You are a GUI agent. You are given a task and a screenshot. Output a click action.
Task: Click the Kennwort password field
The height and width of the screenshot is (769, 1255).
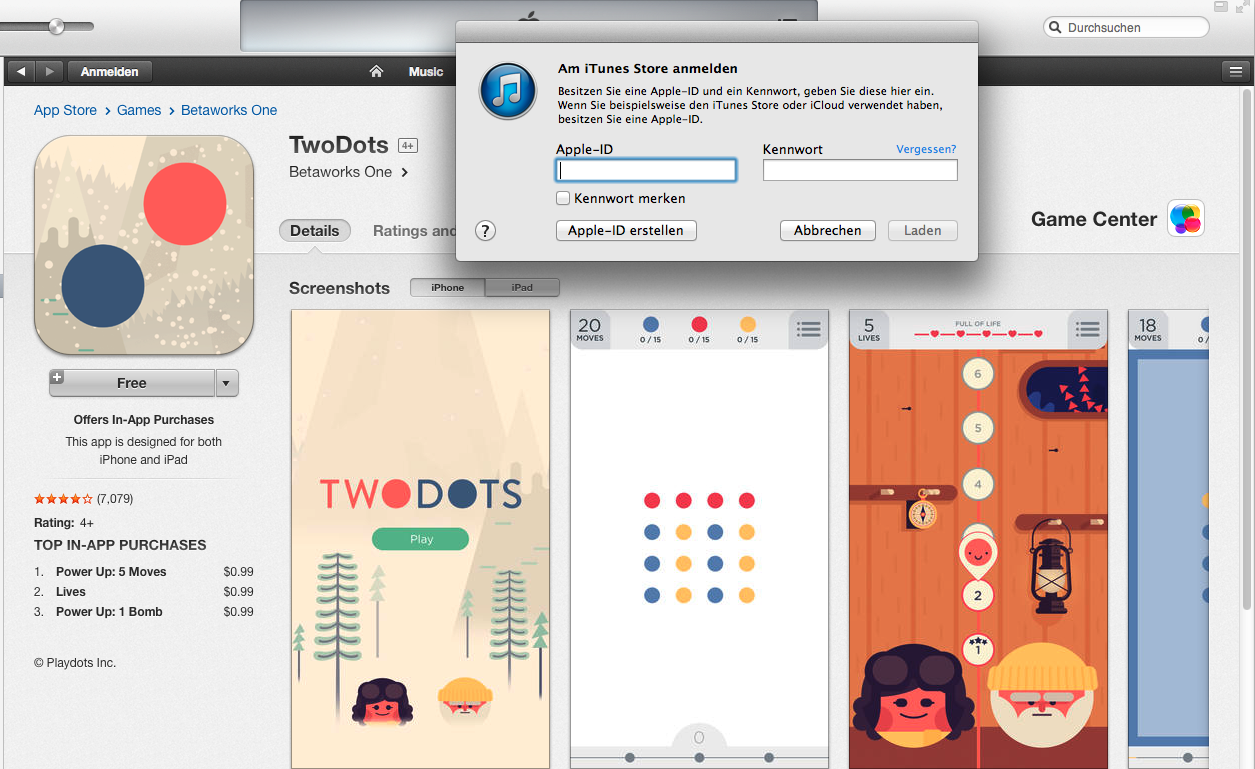click(860, 170)
